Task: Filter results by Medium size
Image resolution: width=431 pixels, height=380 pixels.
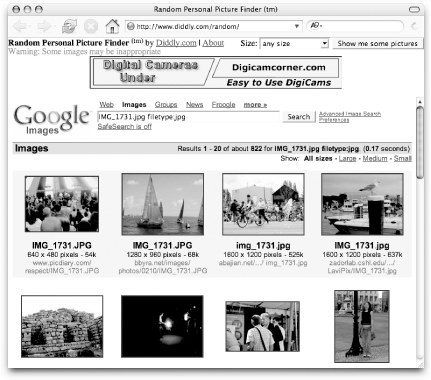Action: click(375, 158)
